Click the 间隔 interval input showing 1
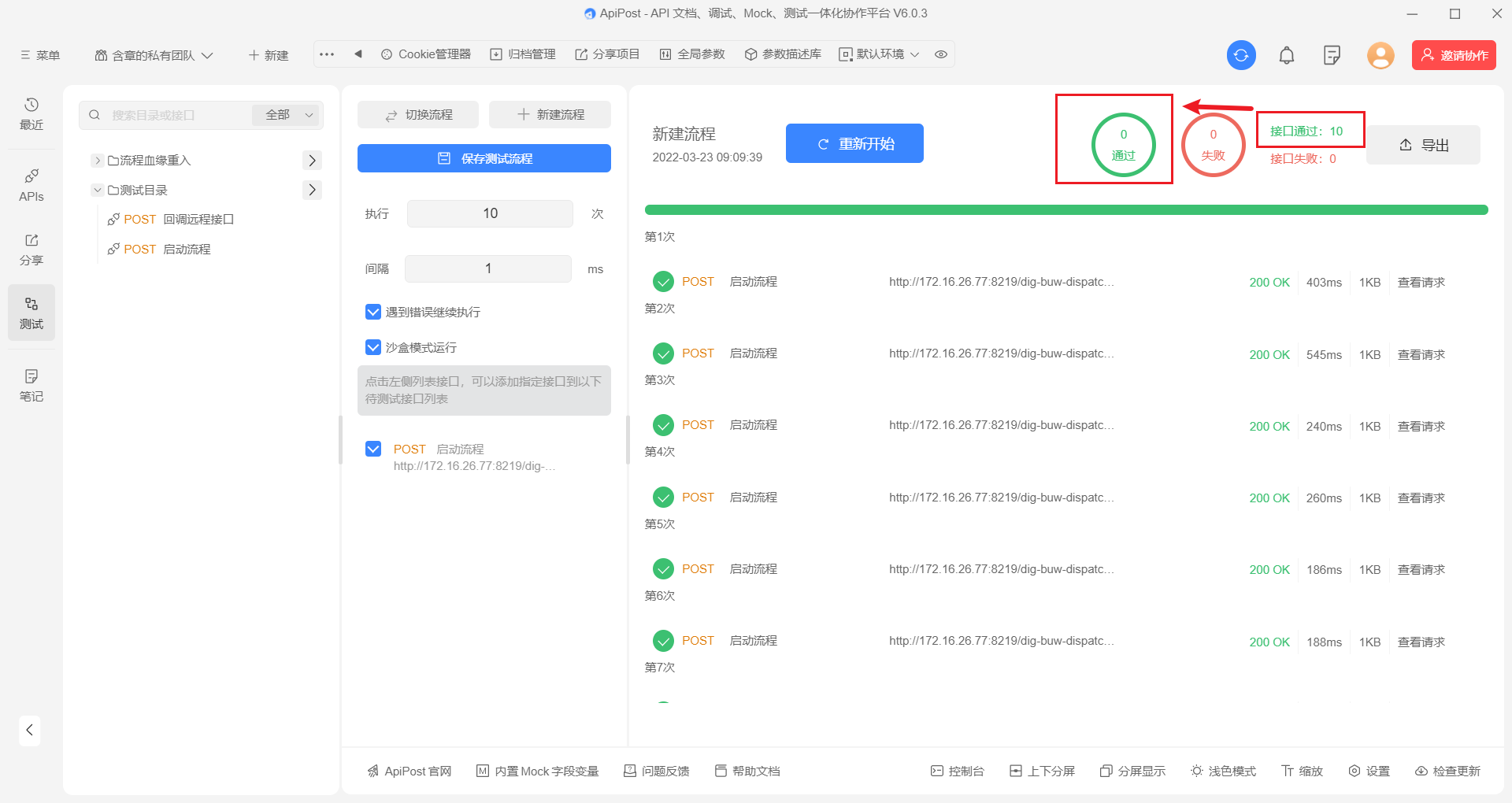 tap(488, 268)
